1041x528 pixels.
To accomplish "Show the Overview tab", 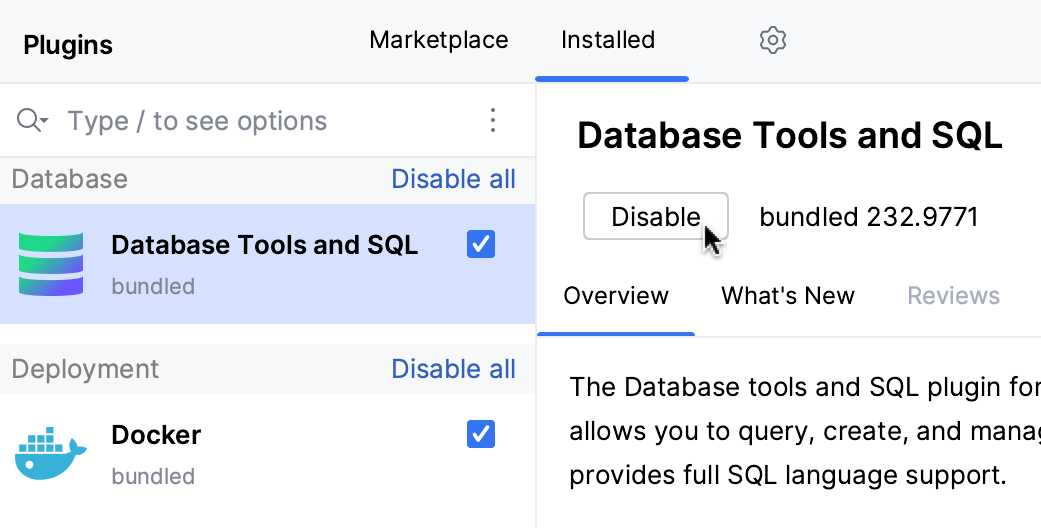I will click(616, 296).
